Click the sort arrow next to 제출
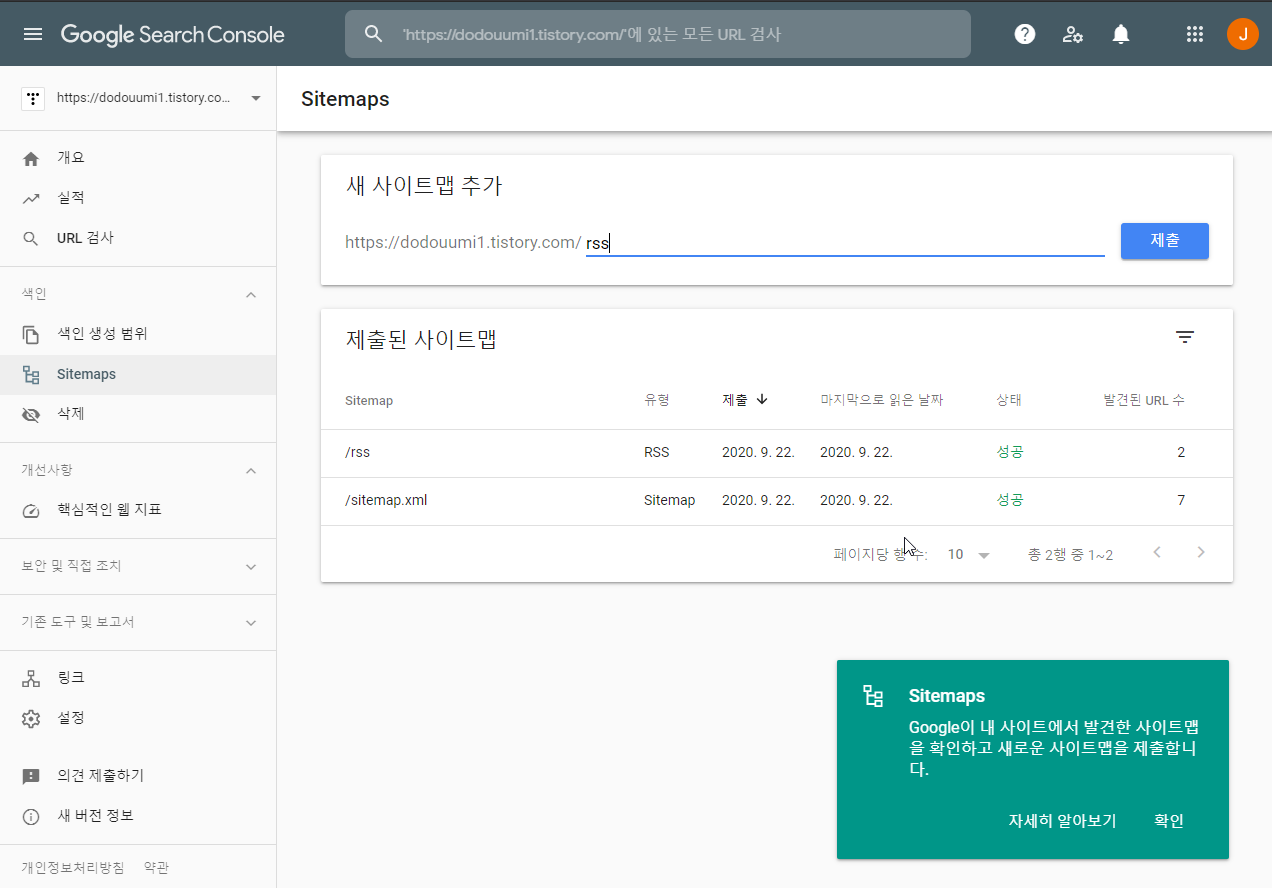The width and height of the screenshot is (1272, 888). coord(762,399)
